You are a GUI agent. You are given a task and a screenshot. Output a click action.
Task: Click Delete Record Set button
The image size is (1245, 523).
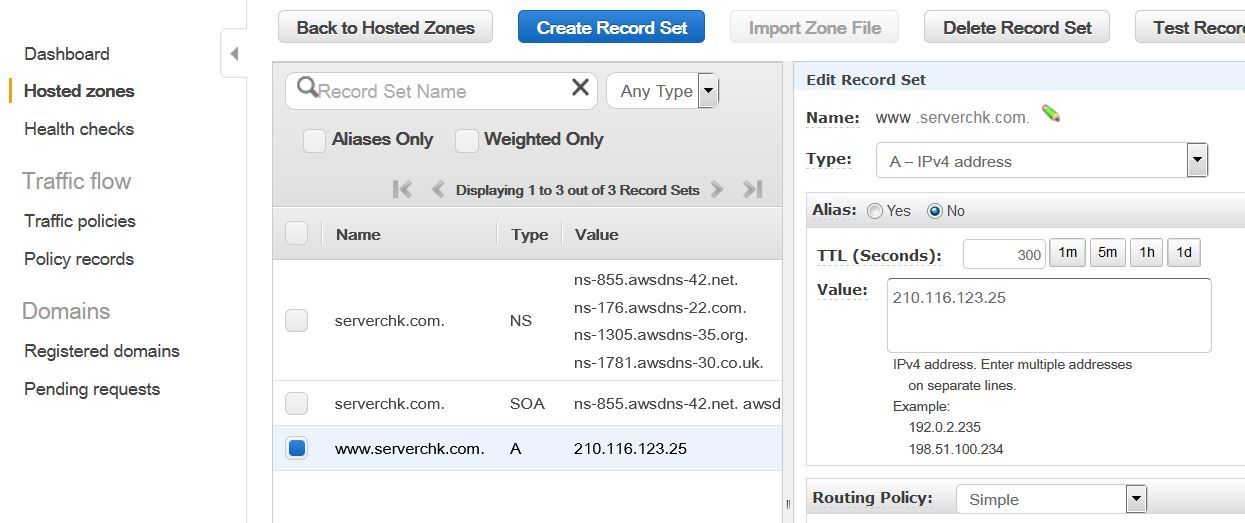click(1017, 27)
